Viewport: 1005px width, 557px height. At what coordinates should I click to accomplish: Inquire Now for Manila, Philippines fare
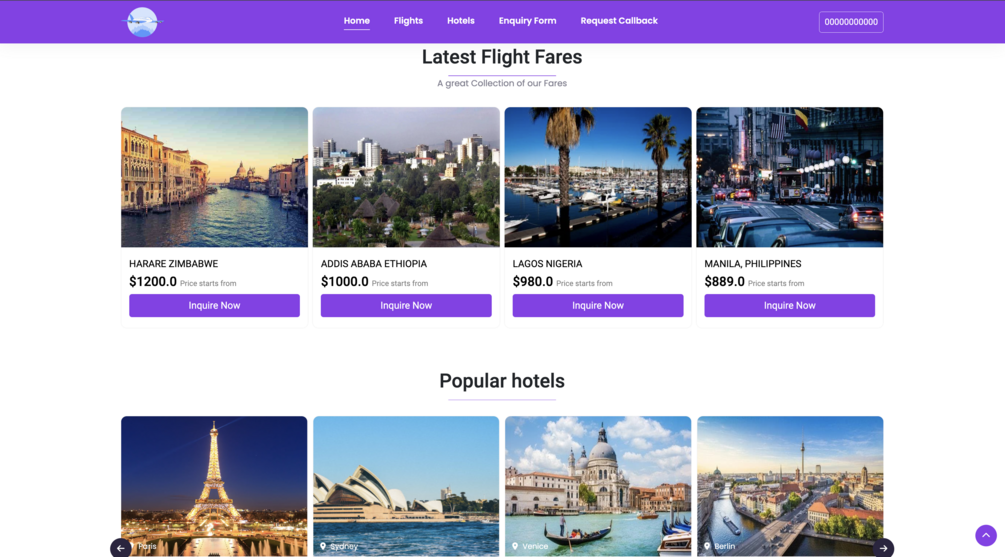click(789, 305)
